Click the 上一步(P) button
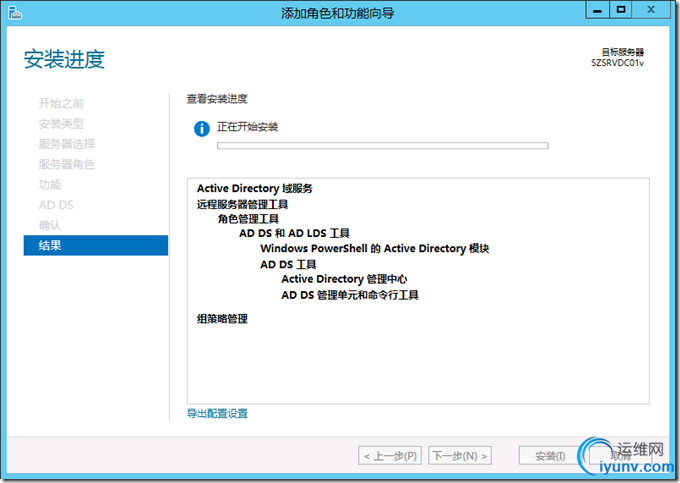 390,456
